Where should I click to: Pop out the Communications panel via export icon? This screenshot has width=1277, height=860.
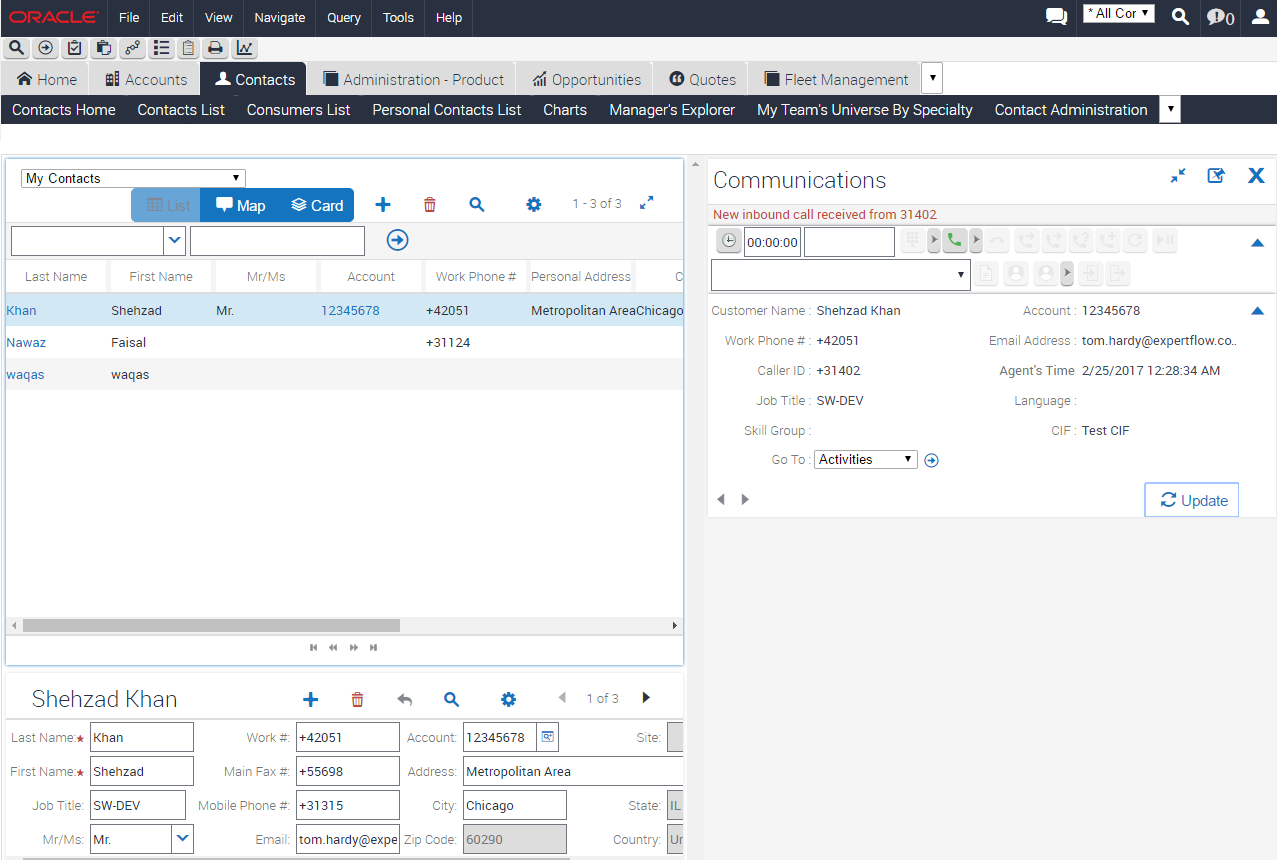(x=1216, y=175)
